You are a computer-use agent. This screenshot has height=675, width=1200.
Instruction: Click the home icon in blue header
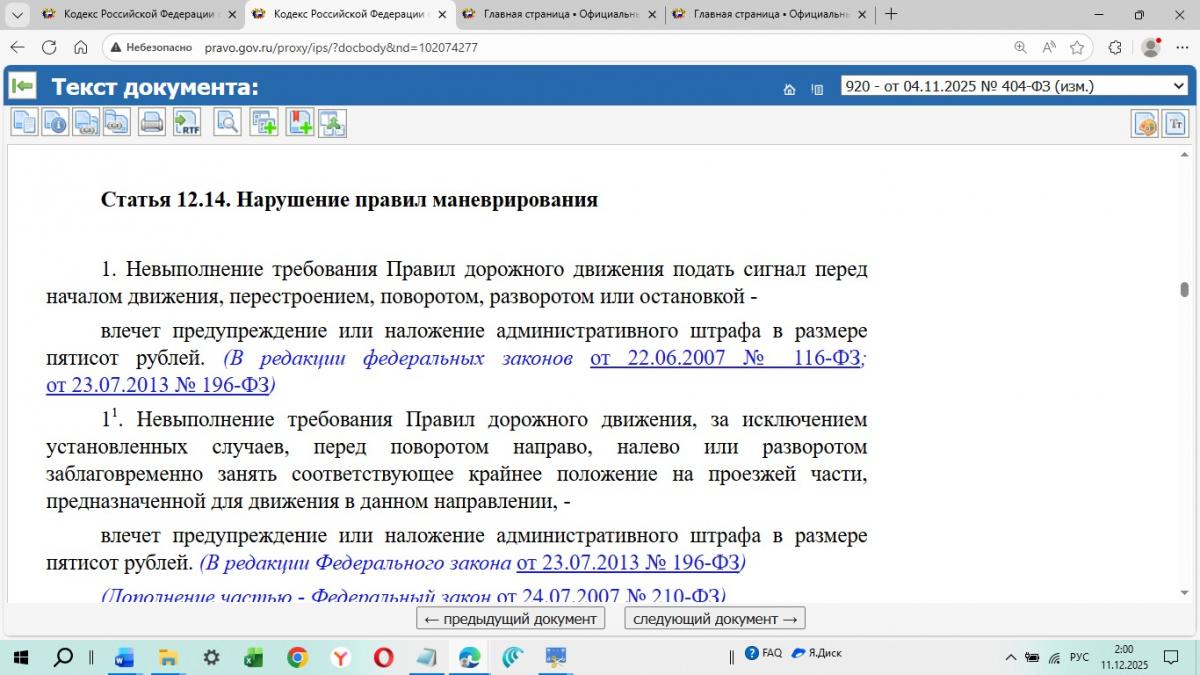tap(789, 89)
